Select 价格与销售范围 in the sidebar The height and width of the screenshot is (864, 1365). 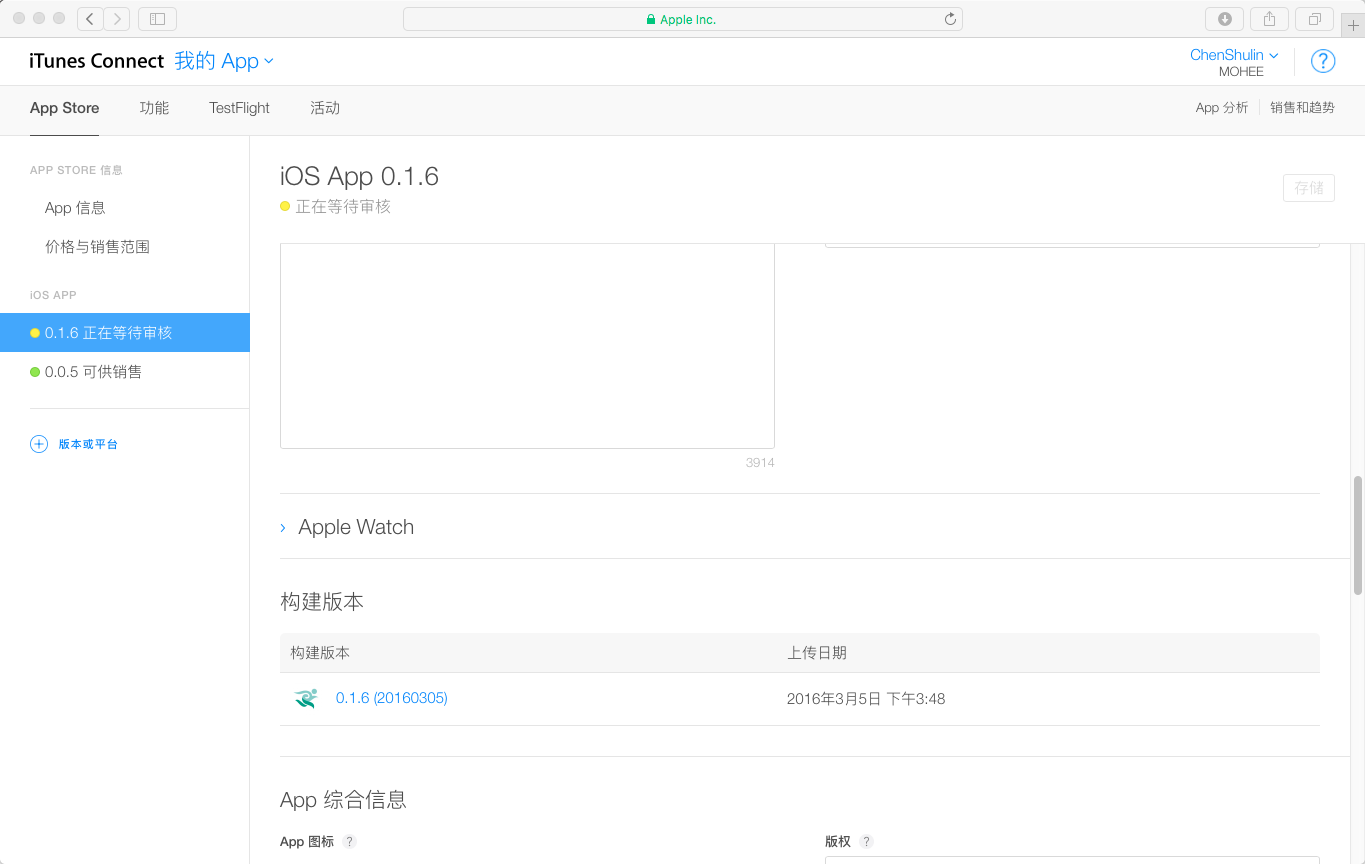click(97, 247)
